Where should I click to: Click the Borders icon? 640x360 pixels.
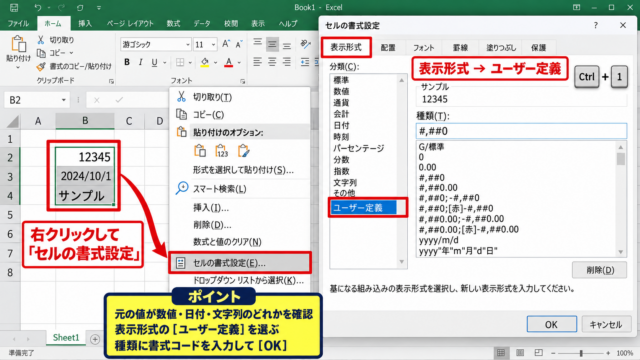(x=180, y=62)
